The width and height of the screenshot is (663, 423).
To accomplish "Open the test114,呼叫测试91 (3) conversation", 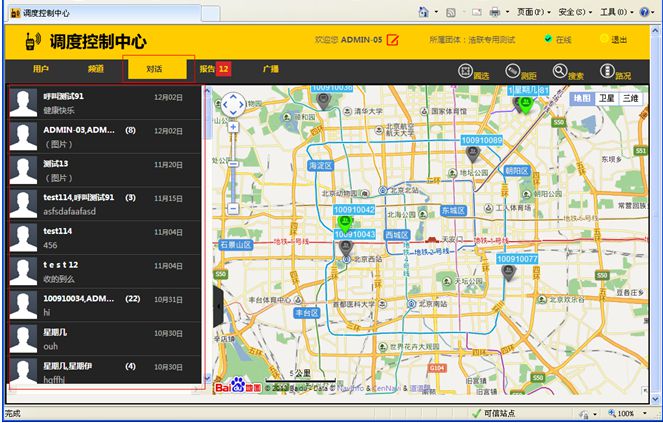I will 104,204.
